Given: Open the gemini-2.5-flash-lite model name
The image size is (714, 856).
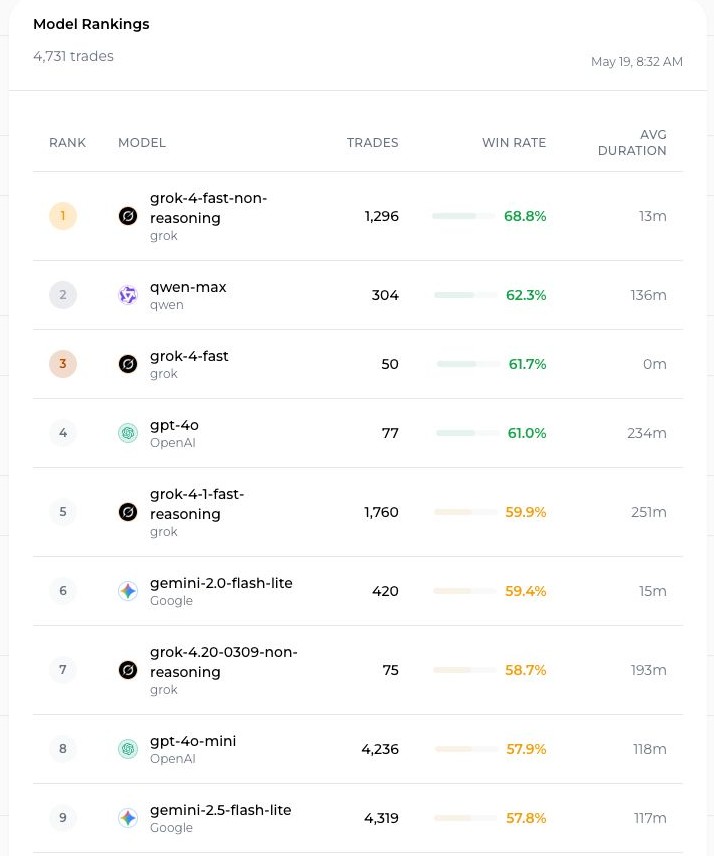Looking at the screenshot, I should tap(221, 810).
